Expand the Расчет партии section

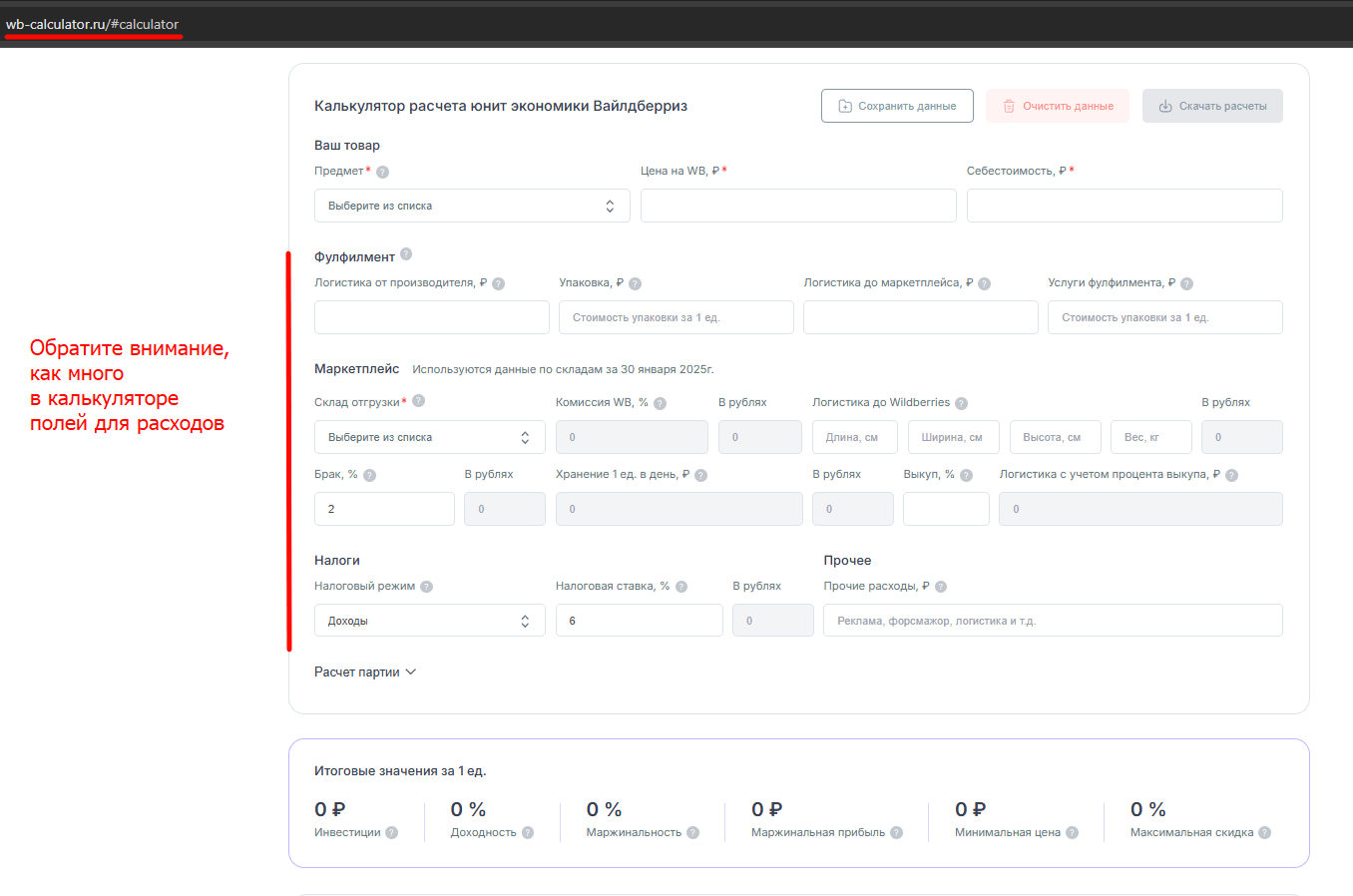coord(365,672)
